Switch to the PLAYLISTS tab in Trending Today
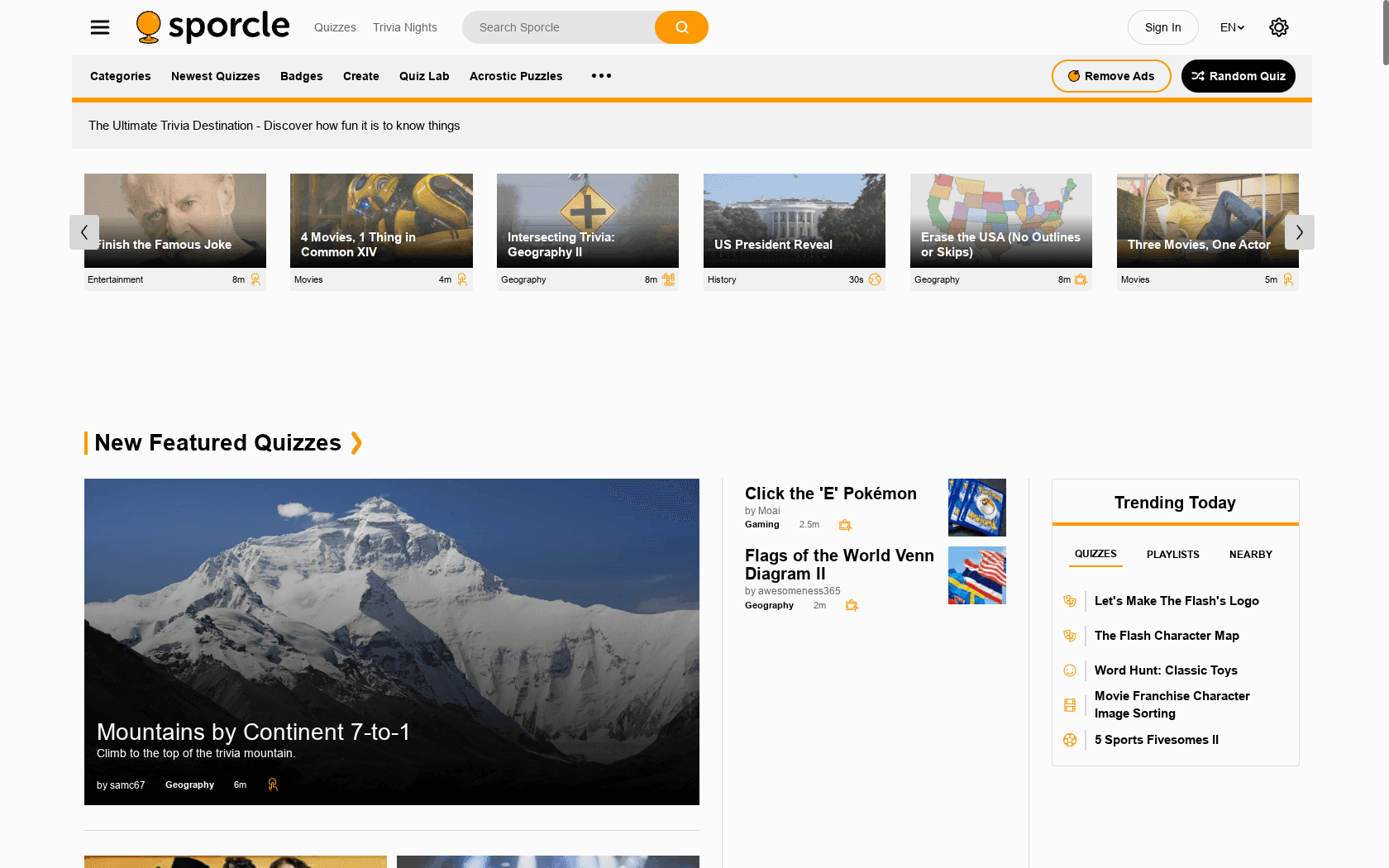Viewport: 1389px width, 868px height. [x=1172, y=555]
